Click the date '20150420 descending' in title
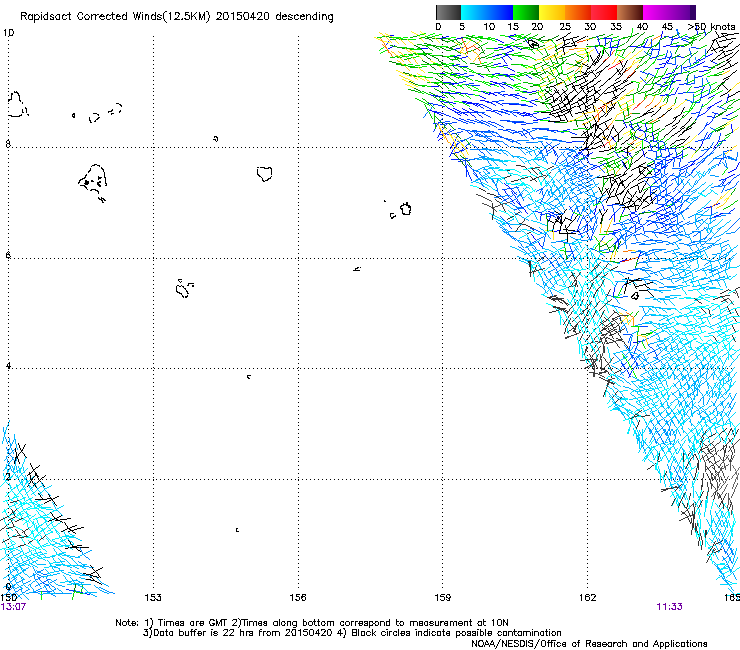The image size is (740, 650). (274, 17)
